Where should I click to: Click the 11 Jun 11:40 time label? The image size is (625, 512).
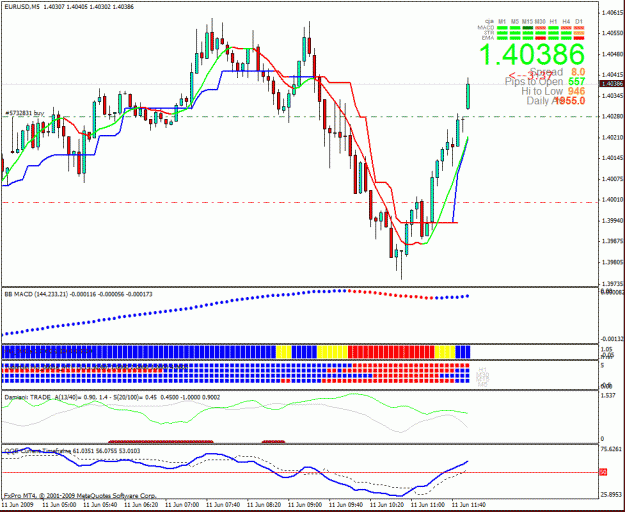(x=469, y=504)
